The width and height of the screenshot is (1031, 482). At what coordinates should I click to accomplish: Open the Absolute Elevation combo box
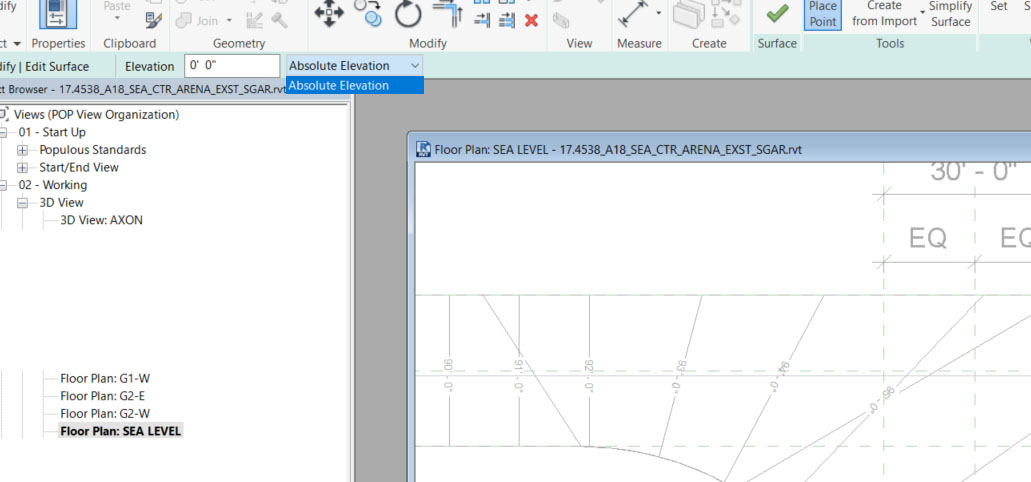(x=354, y=66)
